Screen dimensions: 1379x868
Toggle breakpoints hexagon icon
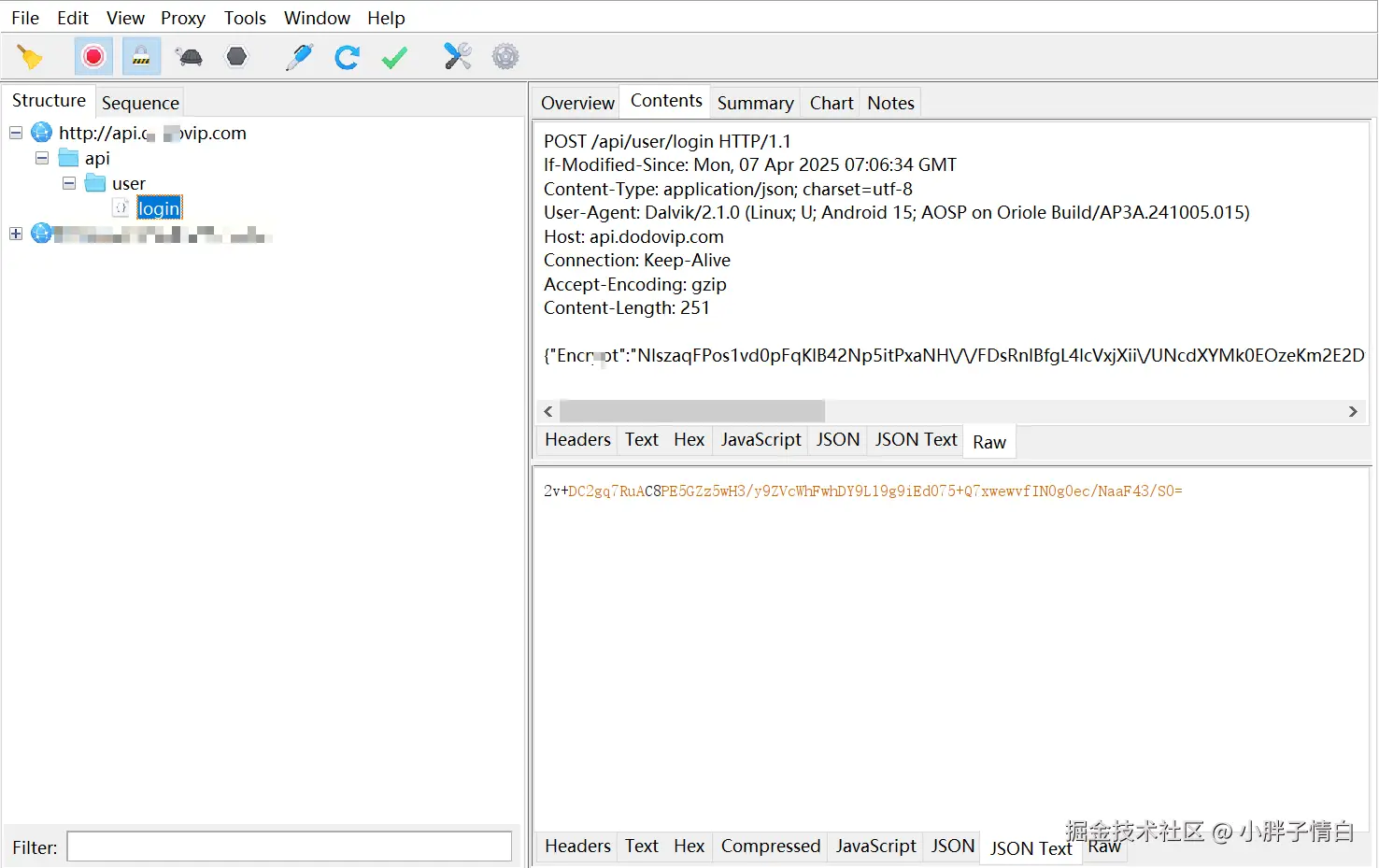coord(237,57)
